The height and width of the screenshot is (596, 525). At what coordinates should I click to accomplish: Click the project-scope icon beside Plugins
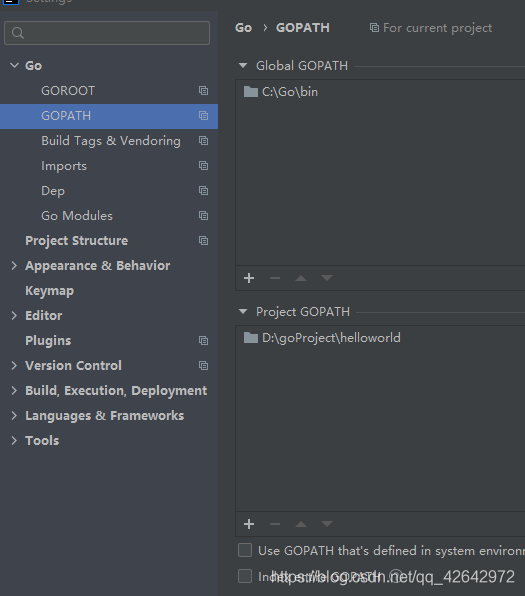tap(203, 341)
